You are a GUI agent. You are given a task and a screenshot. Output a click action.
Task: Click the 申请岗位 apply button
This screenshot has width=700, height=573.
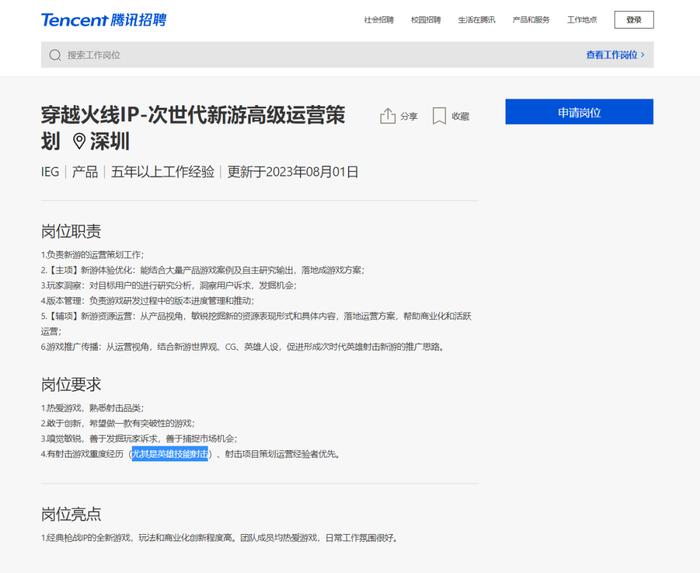(x=579, y=112)
